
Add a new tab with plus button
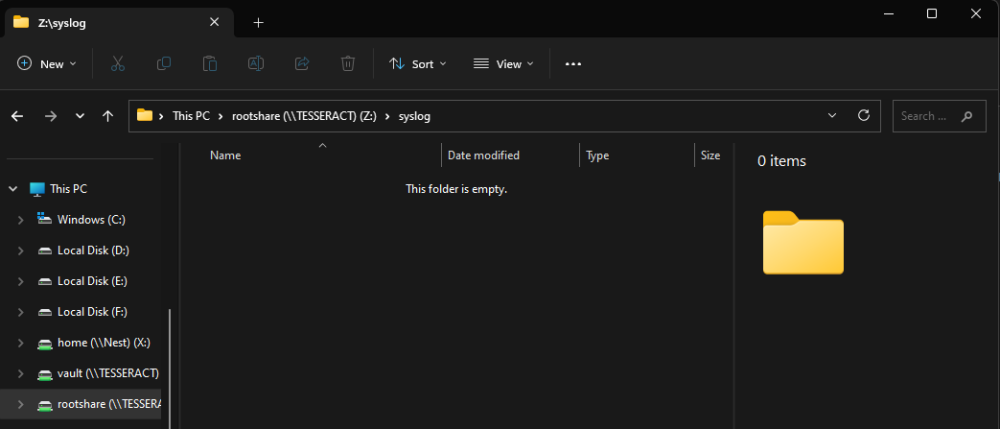pos(258,22)
